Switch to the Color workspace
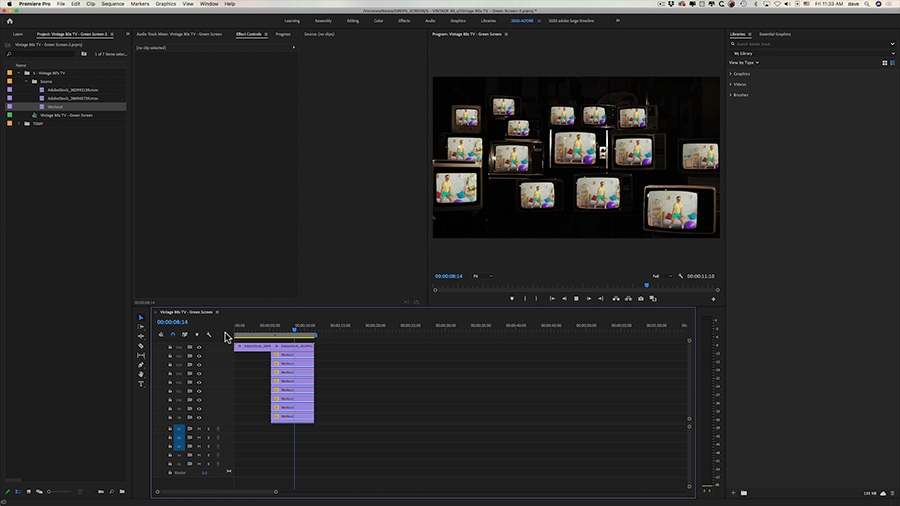900x506 pixels. pos(378,20)
